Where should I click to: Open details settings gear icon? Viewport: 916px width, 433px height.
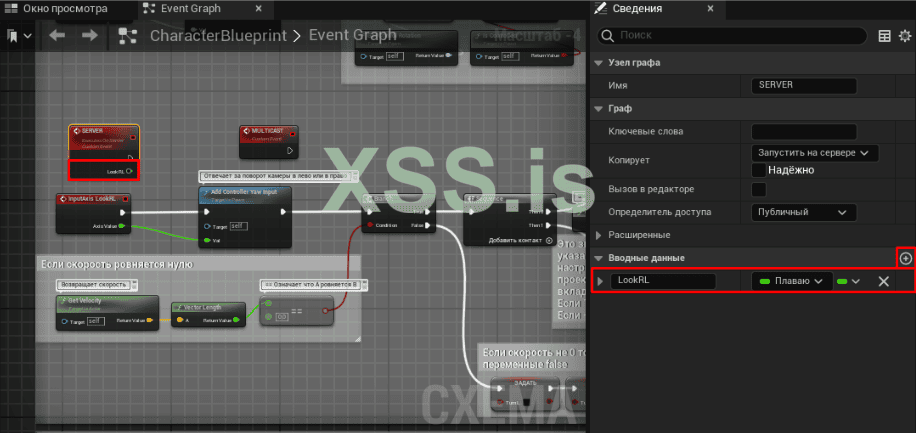click(905, 36)
